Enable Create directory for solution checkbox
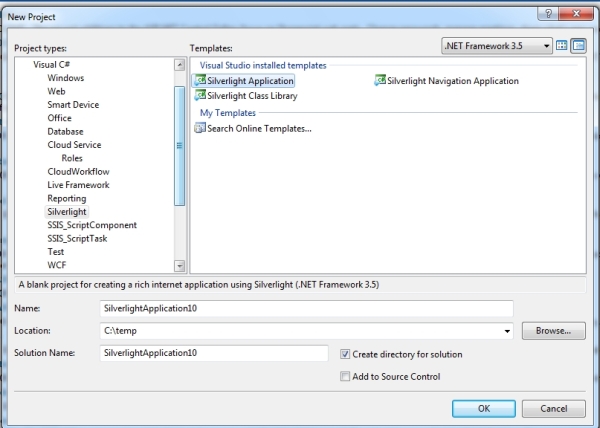 point(345,354)
